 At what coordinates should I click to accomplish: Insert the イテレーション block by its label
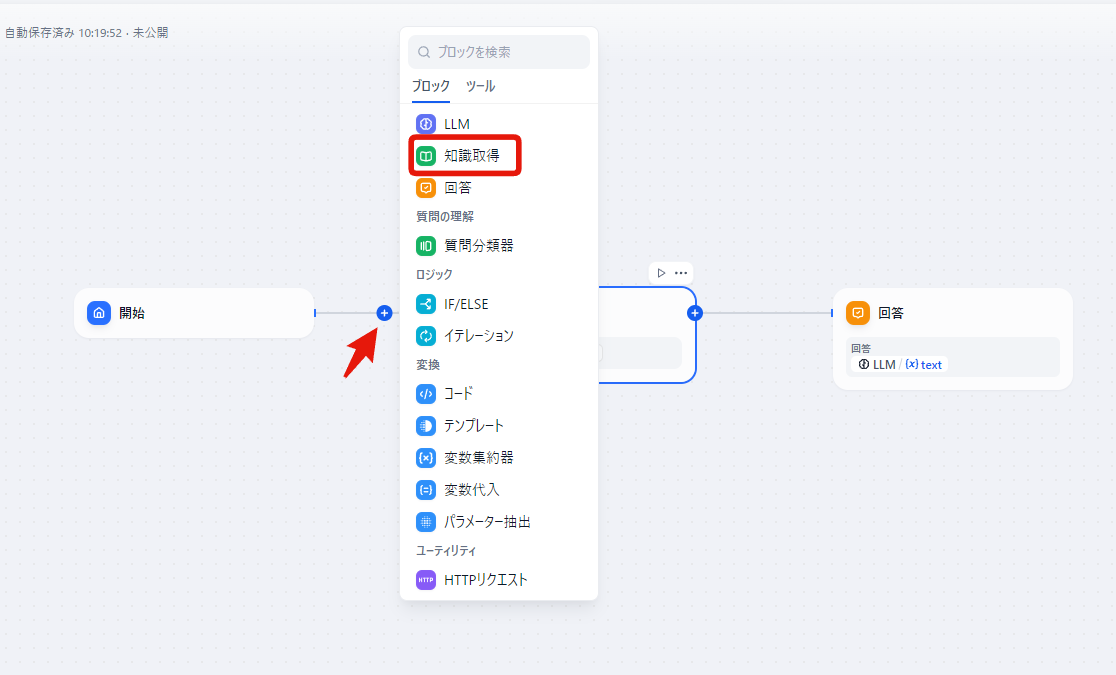(479, 335)
